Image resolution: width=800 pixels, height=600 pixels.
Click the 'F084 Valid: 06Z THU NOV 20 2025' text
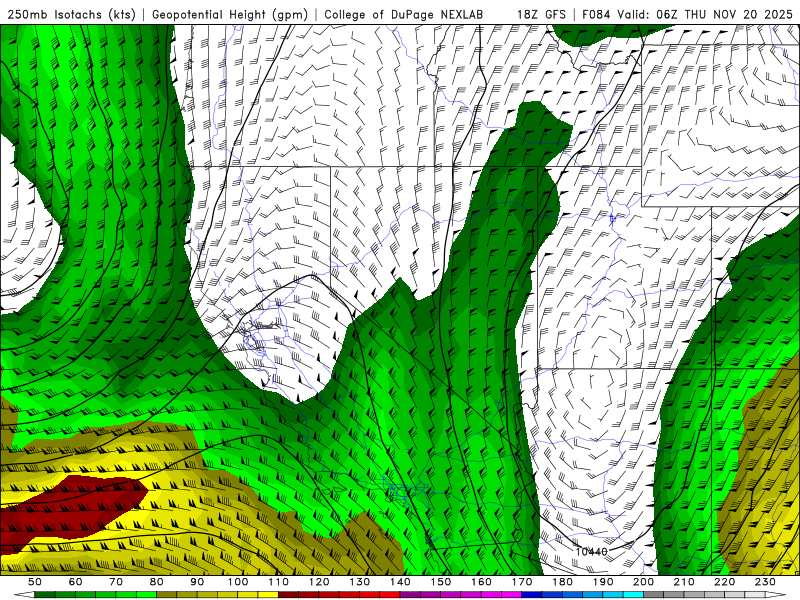pyautogui.click(x=687, y=14)
